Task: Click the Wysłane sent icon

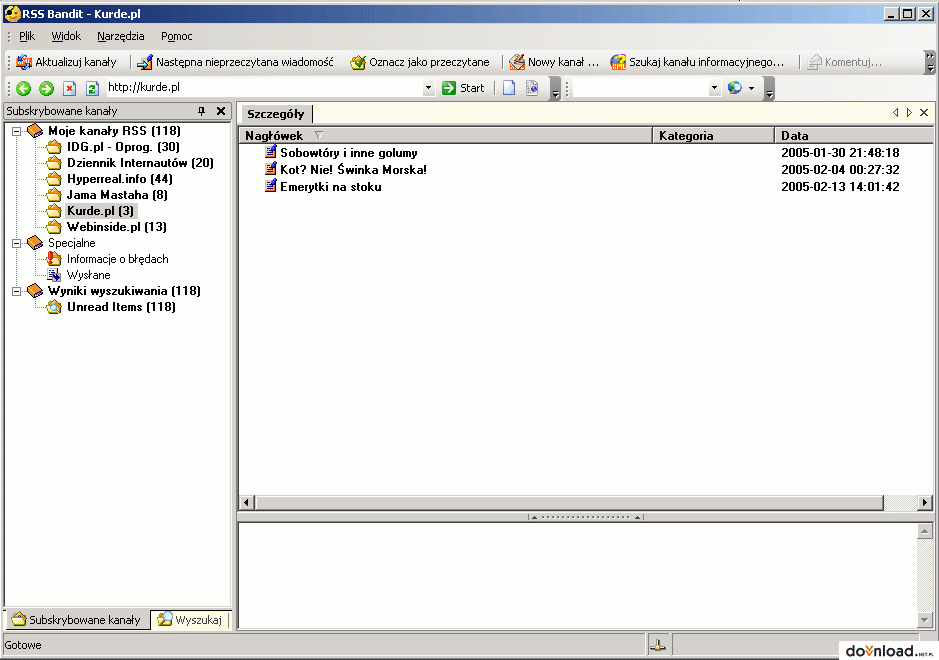Action: pos(54,275)
